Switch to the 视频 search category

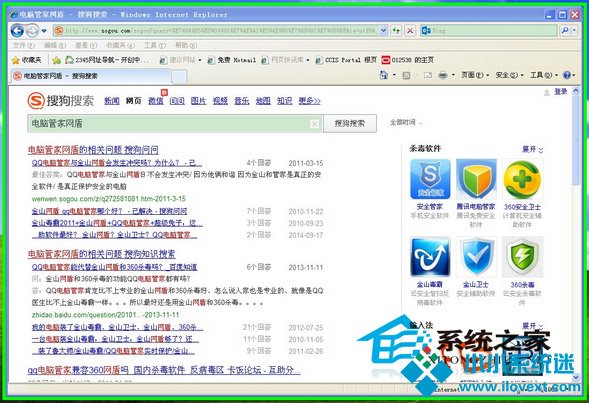tap(220, 101)
